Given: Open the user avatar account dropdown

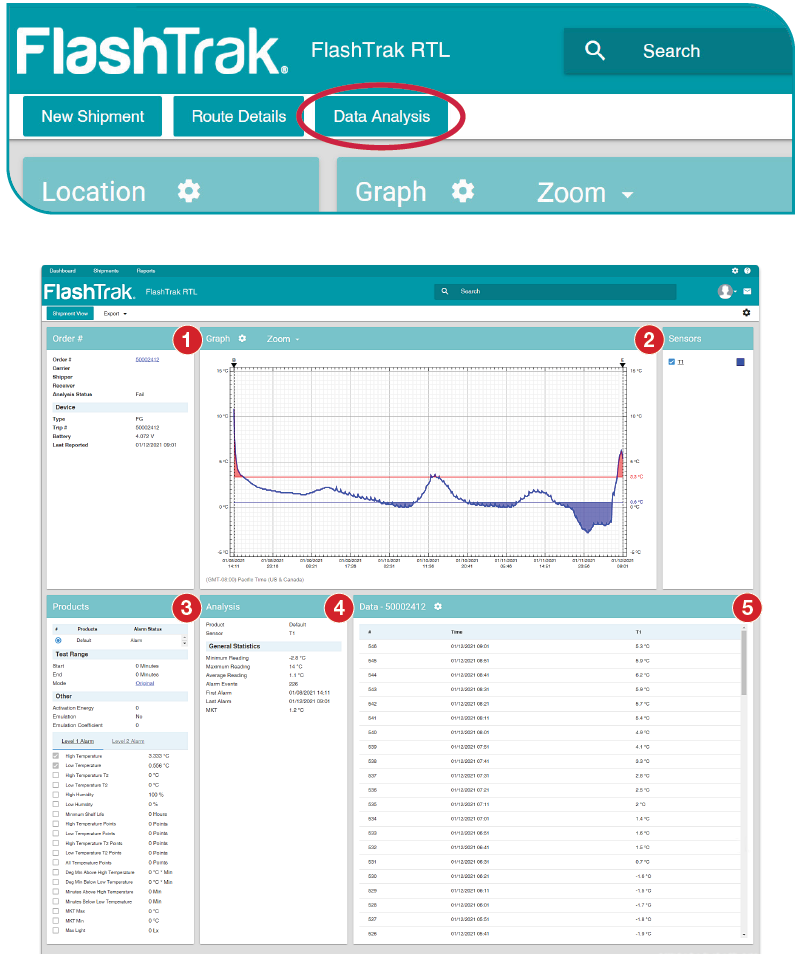Looking at the screenshot, I should click(726, 291).
